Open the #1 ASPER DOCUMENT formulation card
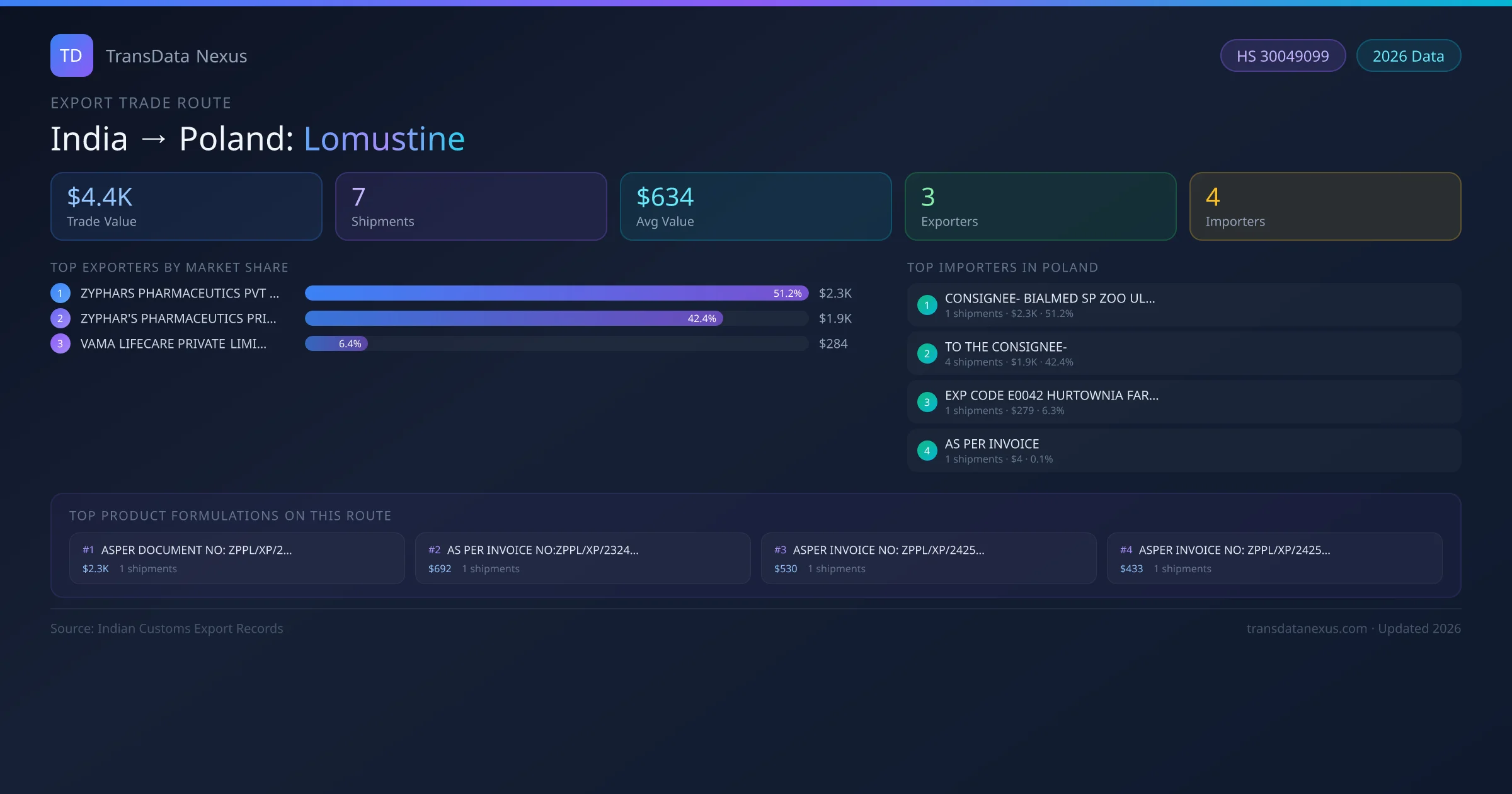This screenshot has height=794, width=1512. (x=237, y=558)
